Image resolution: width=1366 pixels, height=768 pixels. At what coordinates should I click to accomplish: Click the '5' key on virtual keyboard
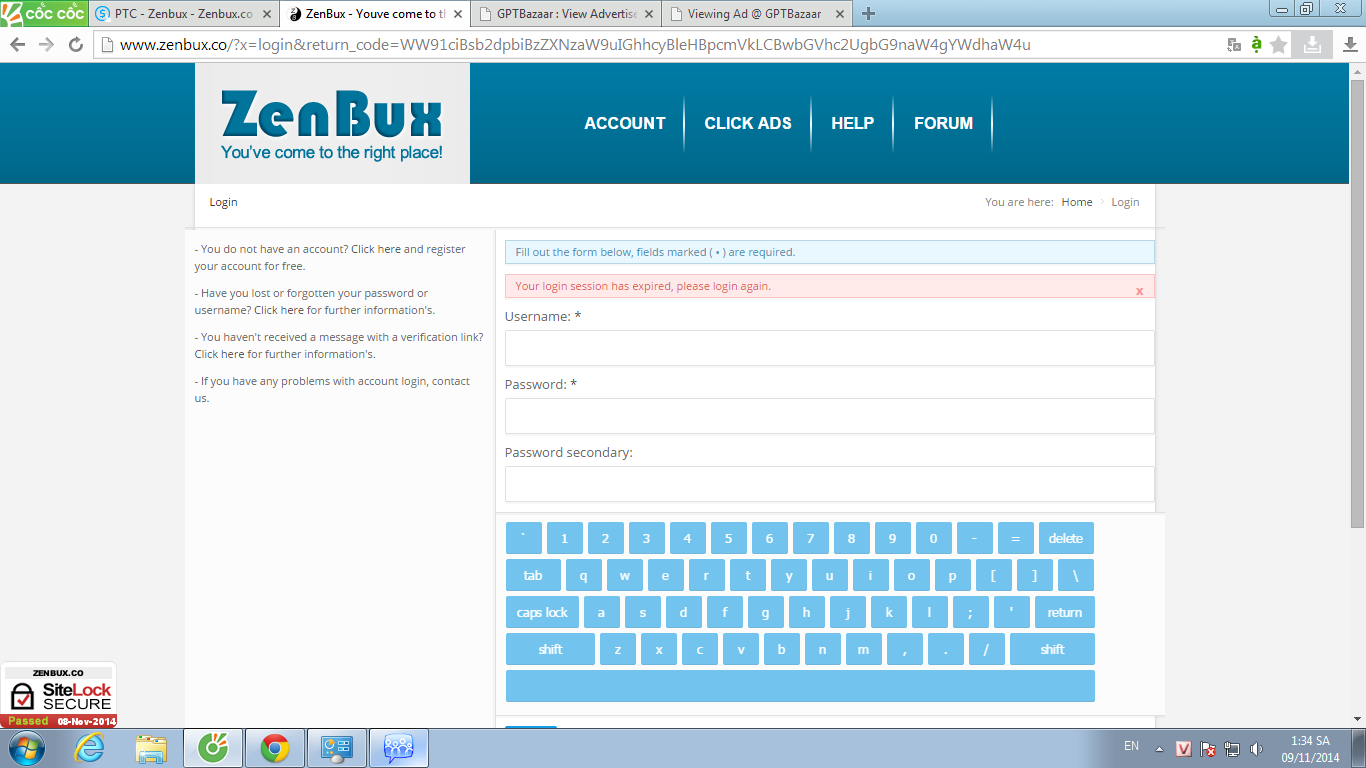click(x=728, y=538)
